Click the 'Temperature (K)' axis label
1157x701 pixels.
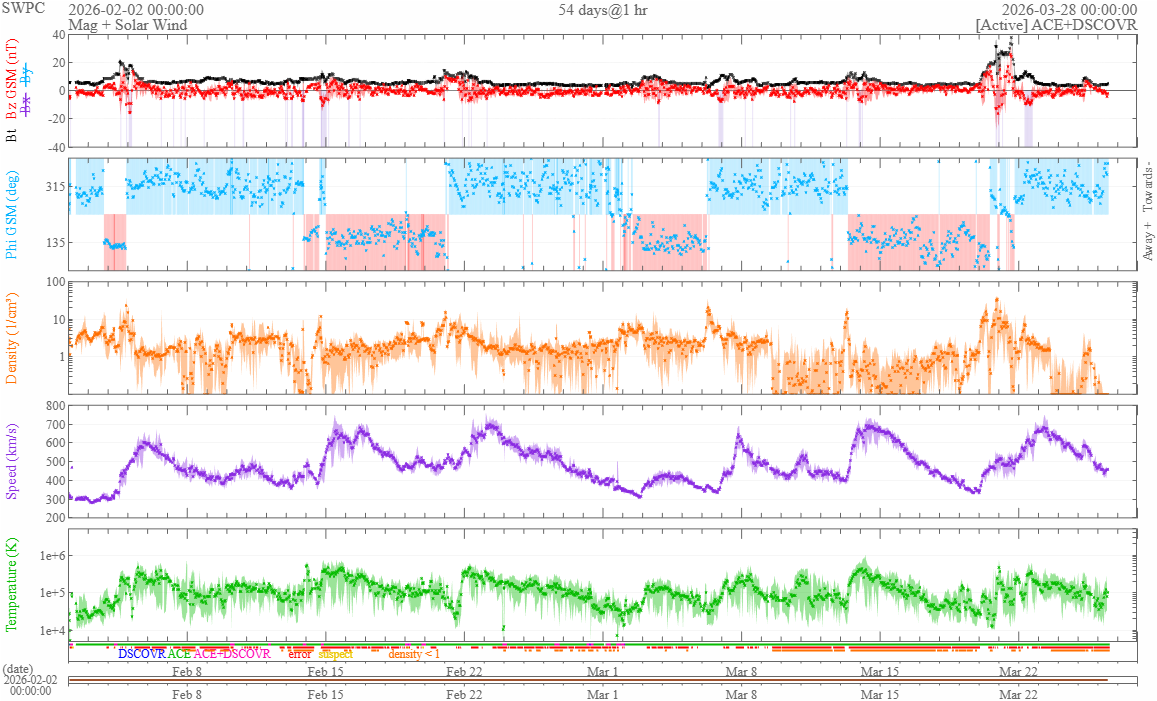click(x=11, y=584)
